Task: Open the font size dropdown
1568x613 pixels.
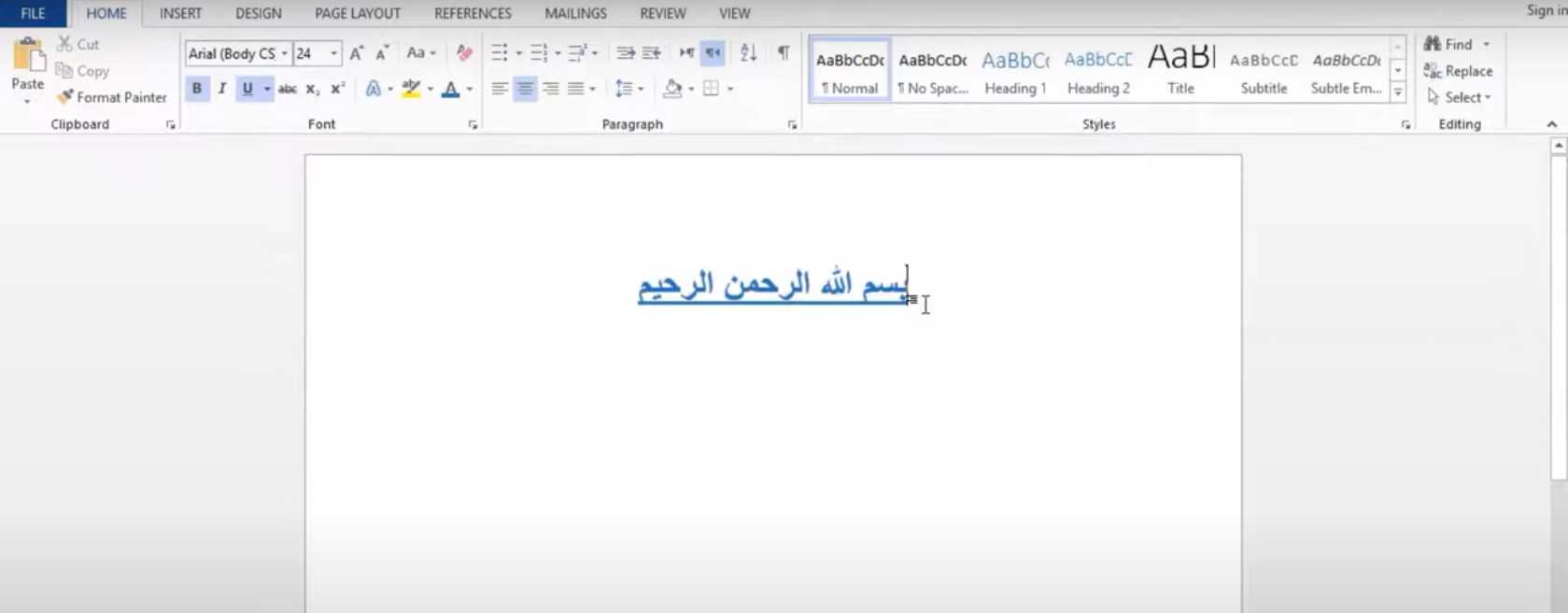Action: point(333,54)
